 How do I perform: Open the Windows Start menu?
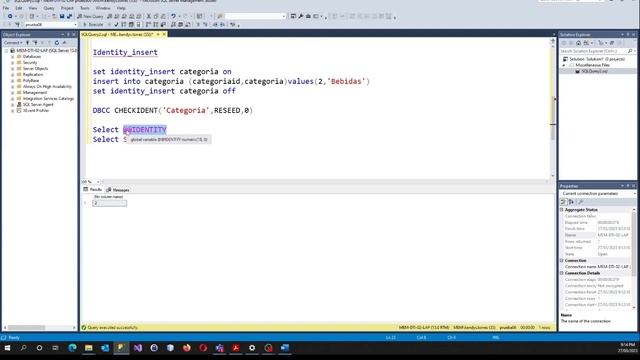tap(7, 348)
